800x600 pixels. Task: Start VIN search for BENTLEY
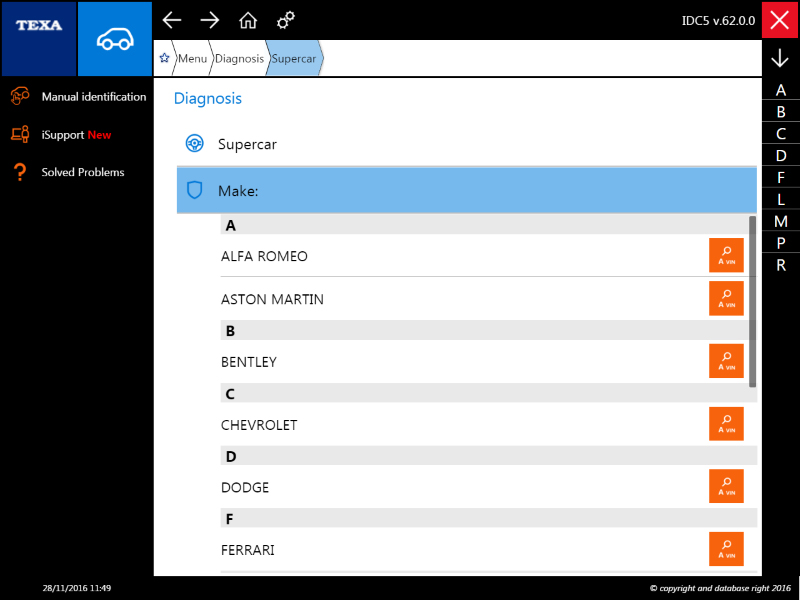click(726, 361)
